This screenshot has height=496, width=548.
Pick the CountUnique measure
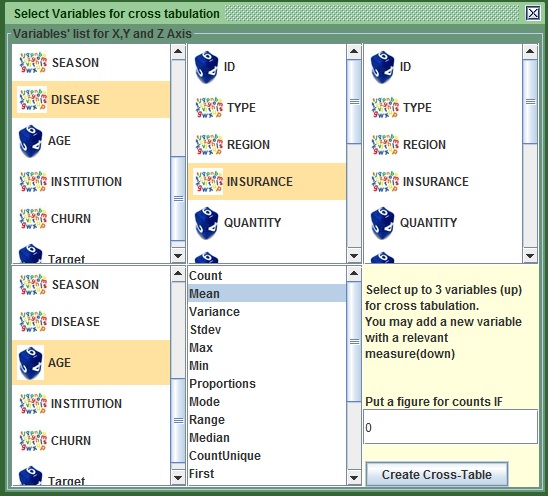pos(267,455)
